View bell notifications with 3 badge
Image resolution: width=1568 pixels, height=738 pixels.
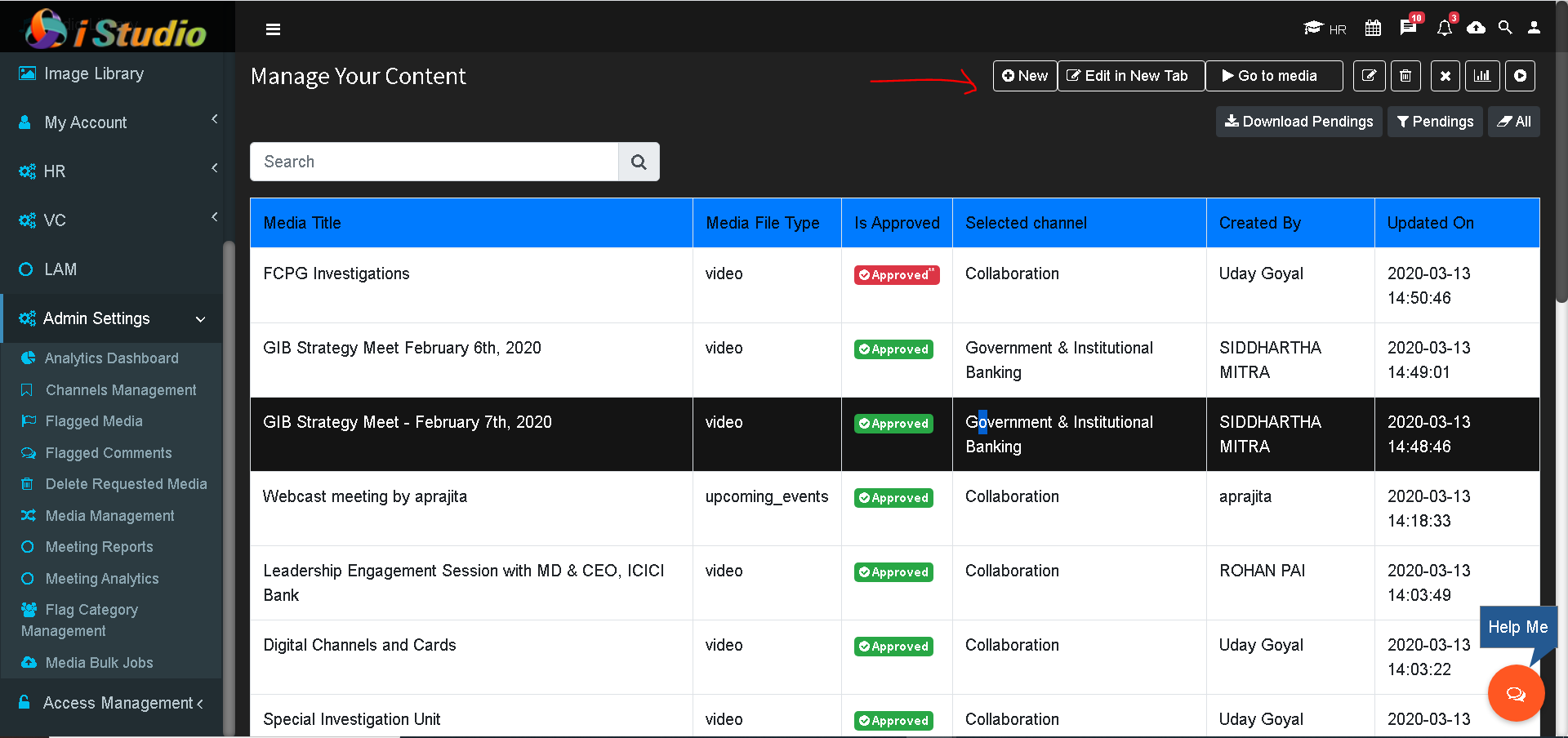click(x=1445, y=26)
